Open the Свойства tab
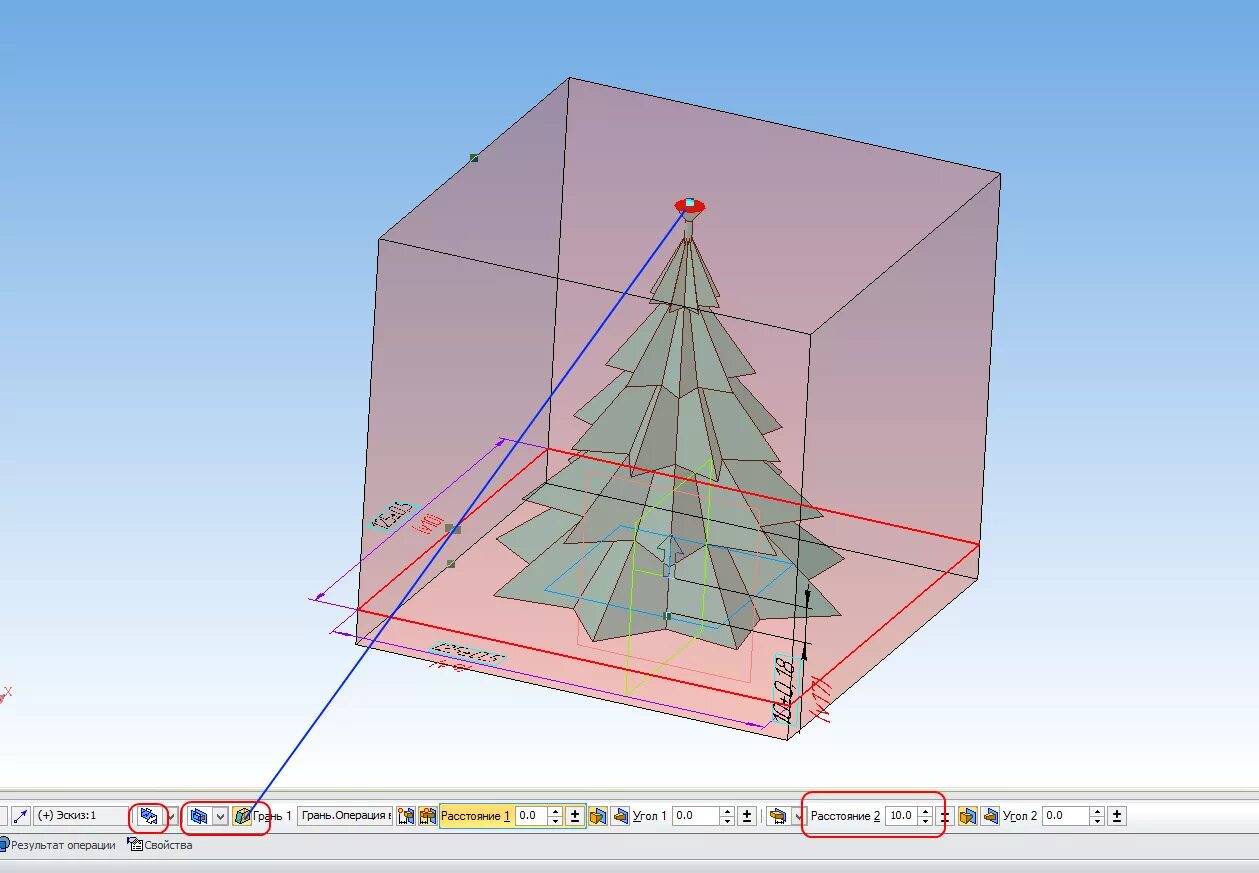The image size is (1259, 873). [160, 845]
